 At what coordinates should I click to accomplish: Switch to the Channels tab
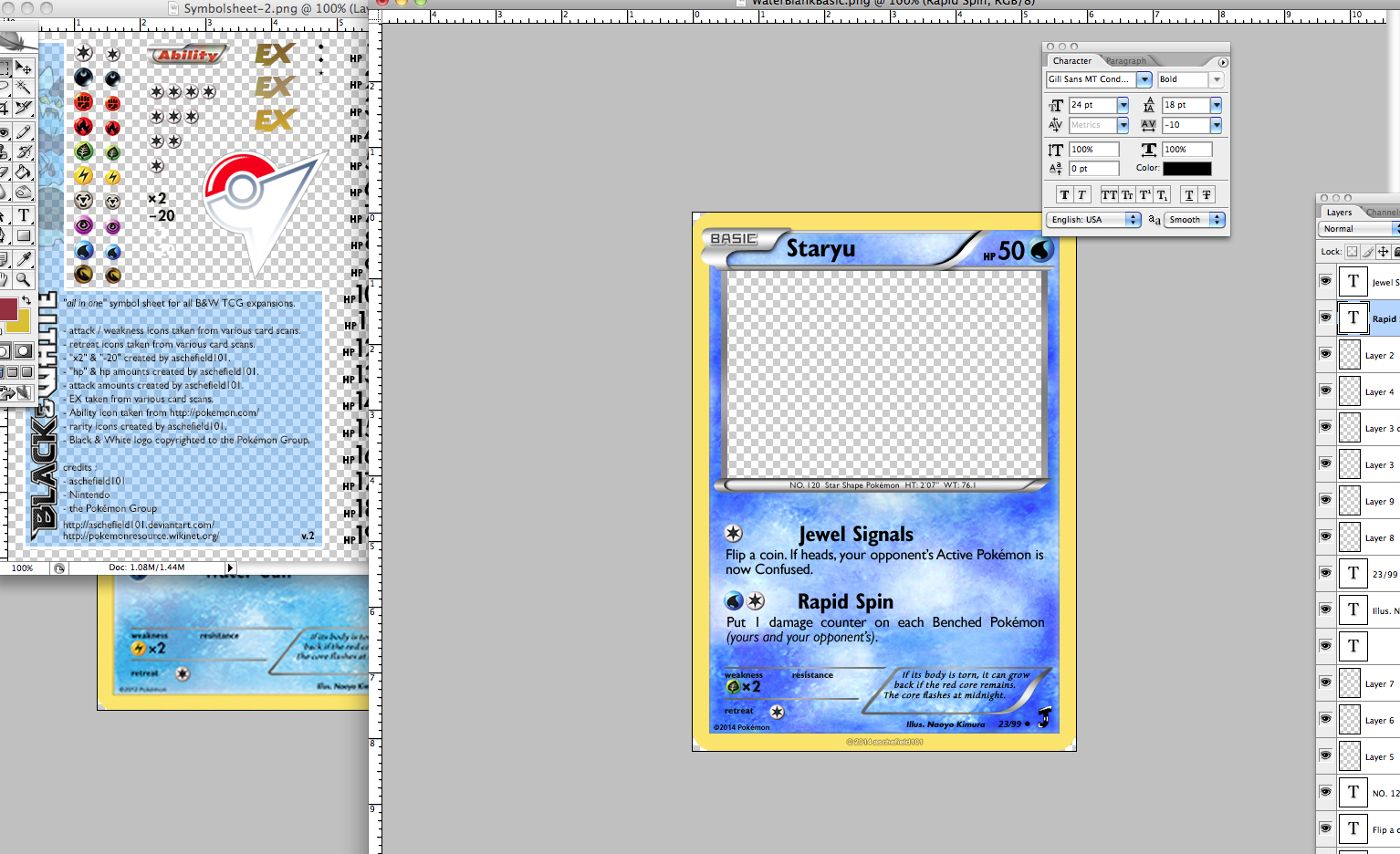[x=1382, y=213]
